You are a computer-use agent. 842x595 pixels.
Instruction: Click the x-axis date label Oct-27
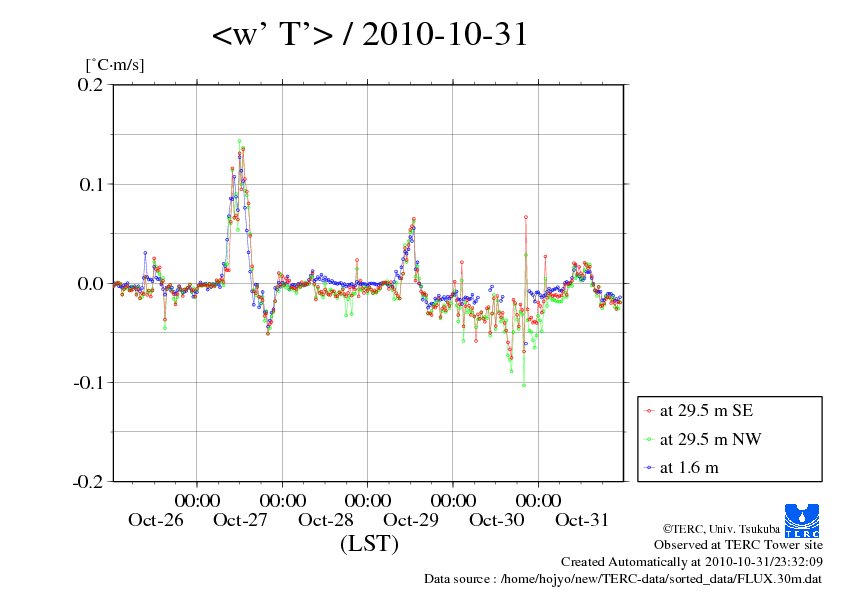240,520
